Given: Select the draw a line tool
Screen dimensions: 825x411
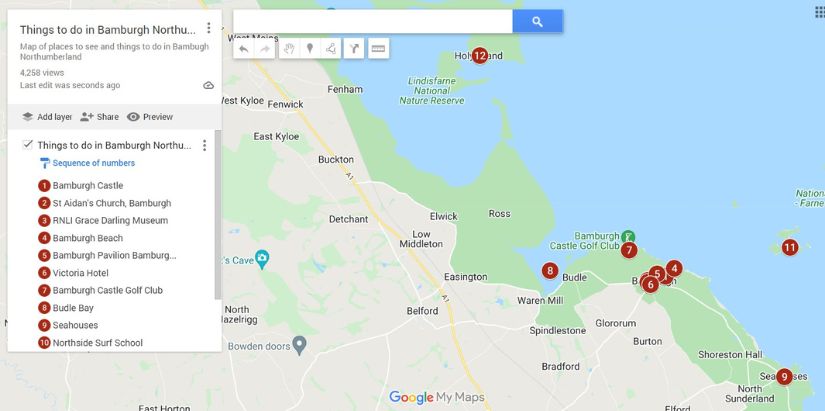Looking at the screenshot, I should click(x=331, y=49).
